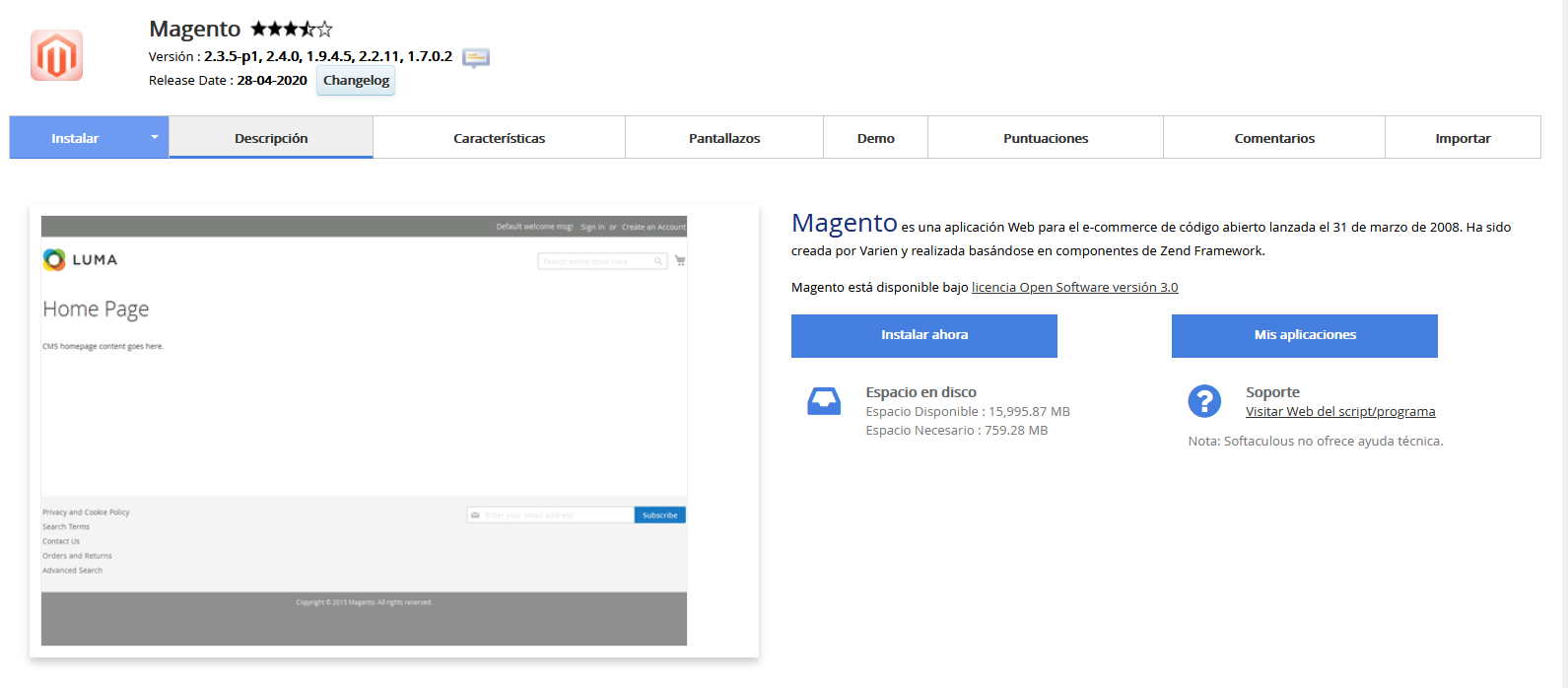Go to the Pantallazos tab

724,138
